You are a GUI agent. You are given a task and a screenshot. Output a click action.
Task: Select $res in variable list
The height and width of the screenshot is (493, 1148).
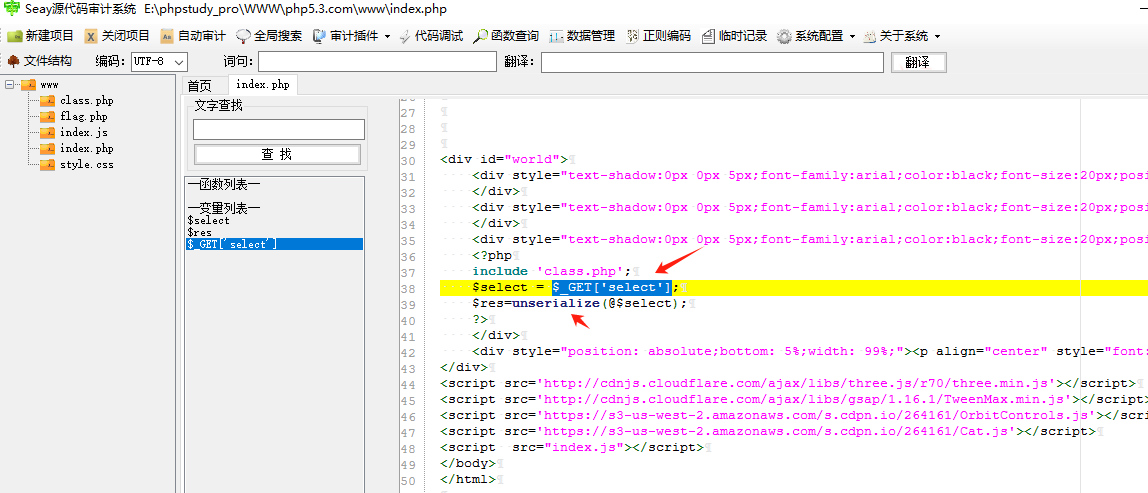click(200, 232)
